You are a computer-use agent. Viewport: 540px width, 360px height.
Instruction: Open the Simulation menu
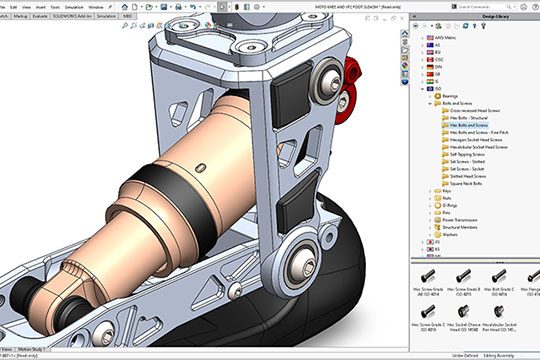(x=74, y=7)
